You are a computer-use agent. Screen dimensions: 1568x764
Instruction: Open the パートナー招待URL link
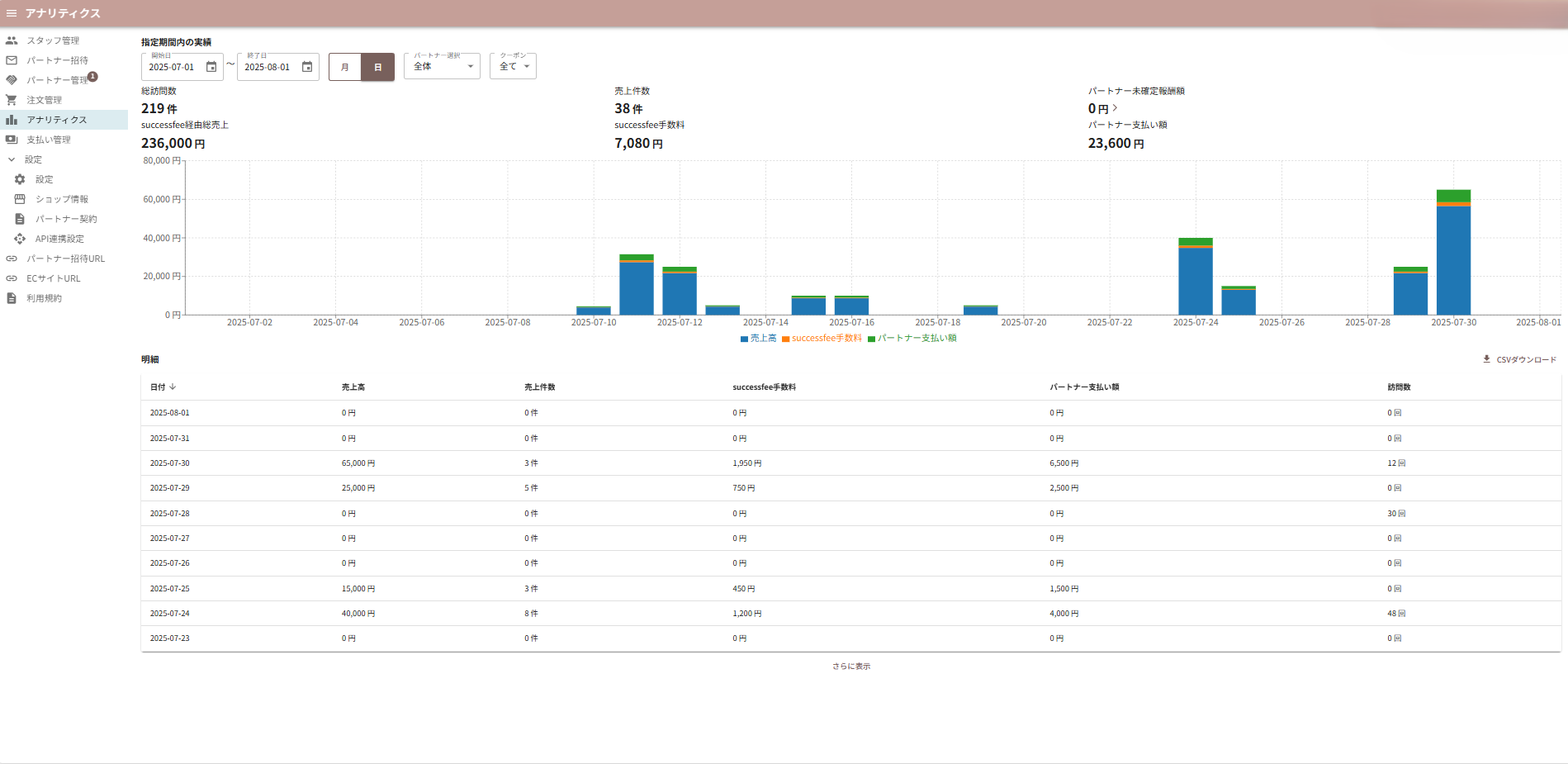tap(65, 259)
